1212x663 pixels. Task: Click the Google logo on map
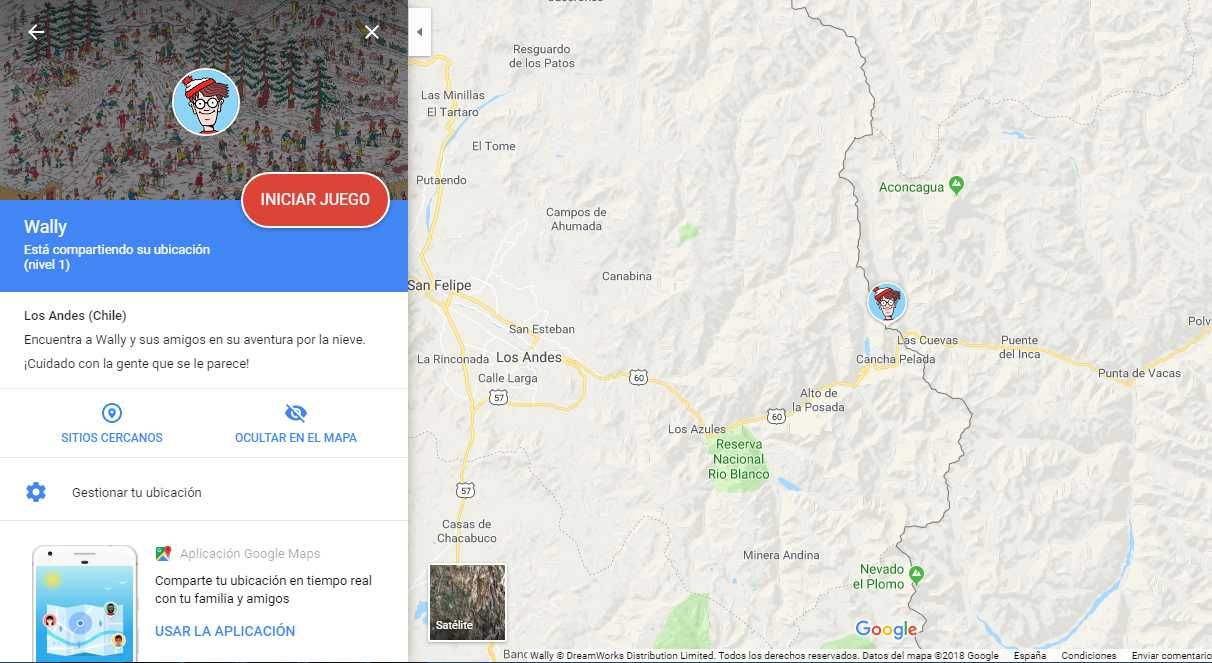tap(886, 630)
